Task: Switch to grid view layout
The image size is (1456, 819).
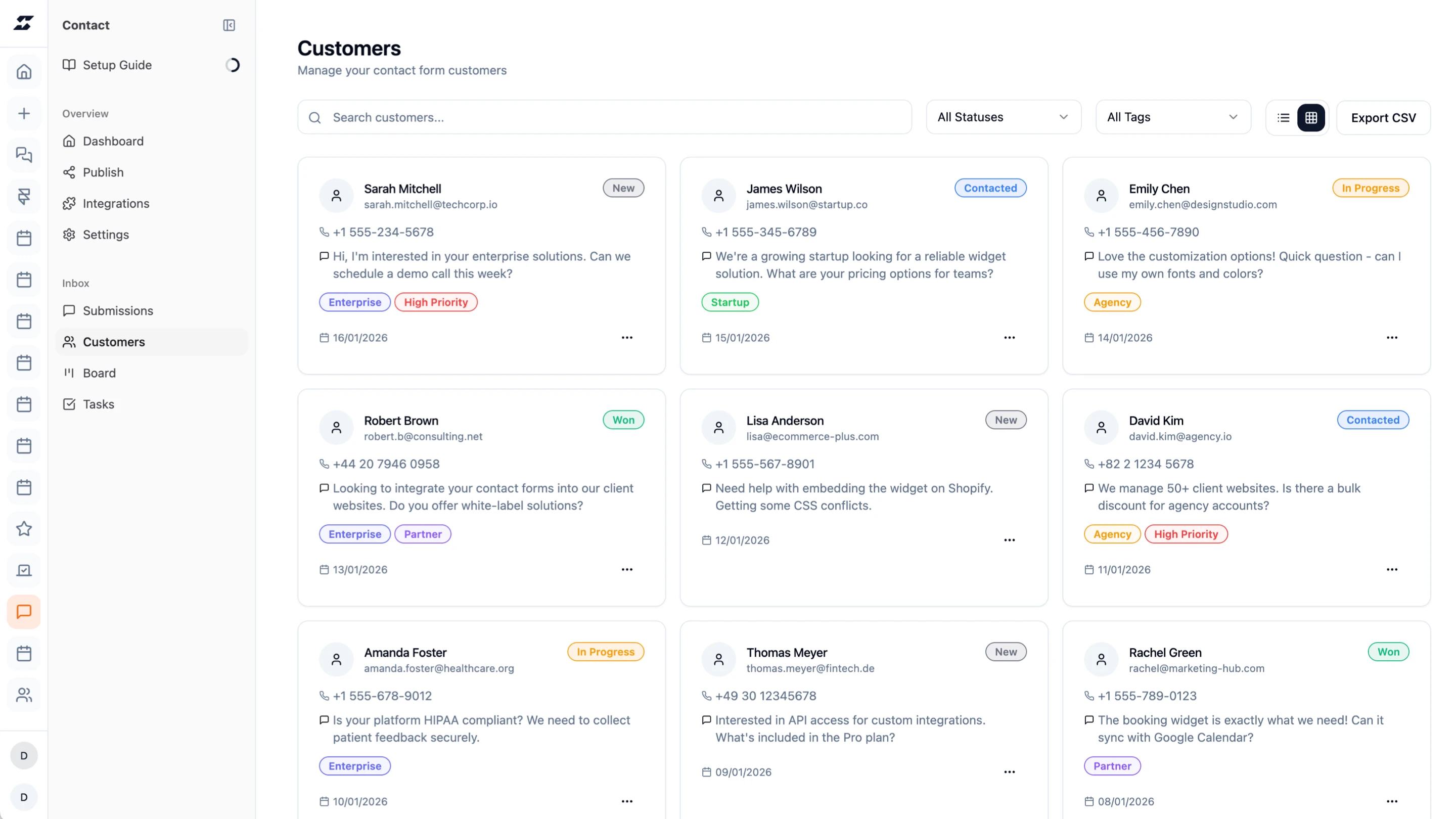Action: 1311,118
